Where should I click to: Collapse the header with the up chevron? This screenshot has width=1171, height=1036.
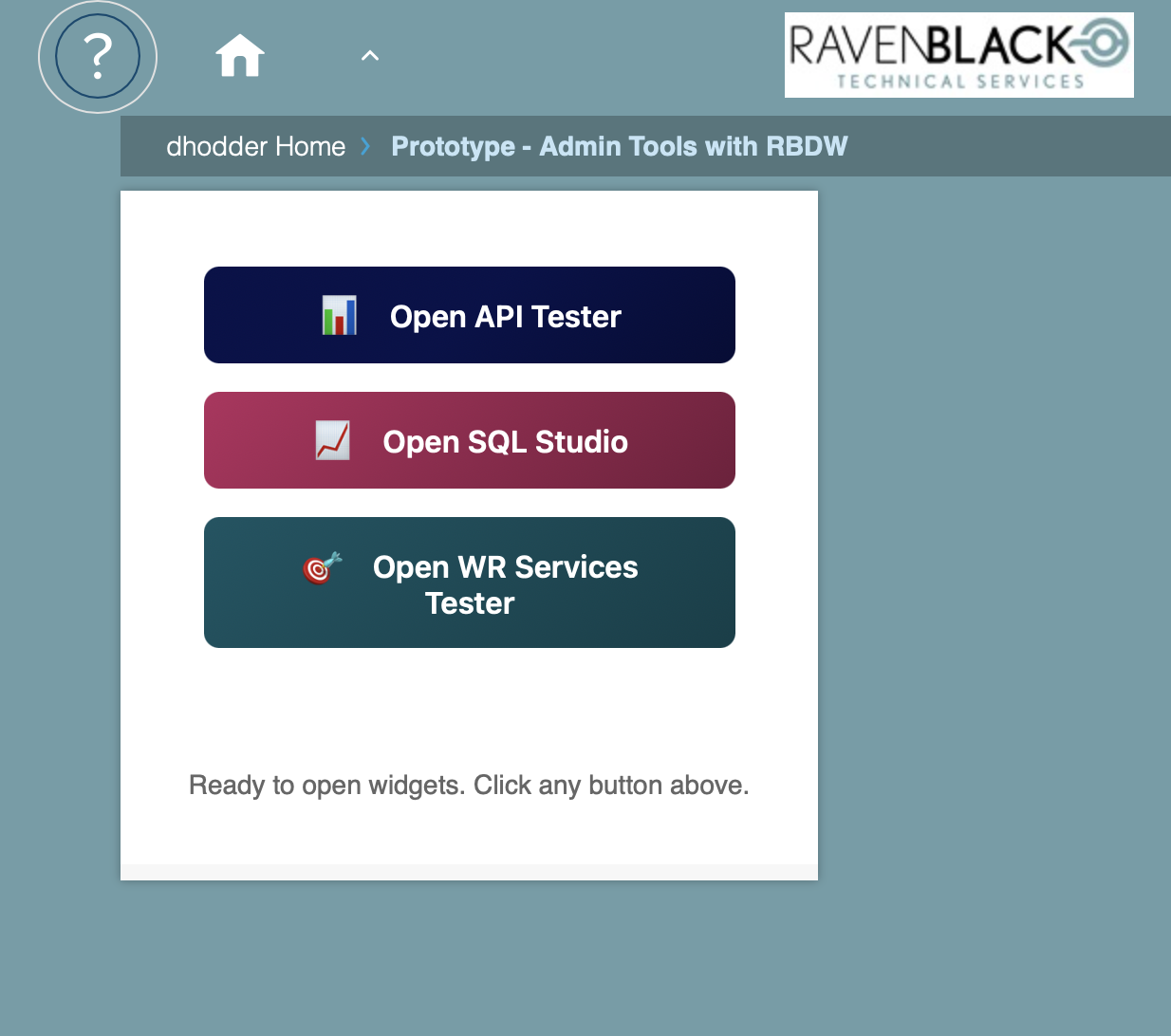pyautogui.click(x=370, y=56)
